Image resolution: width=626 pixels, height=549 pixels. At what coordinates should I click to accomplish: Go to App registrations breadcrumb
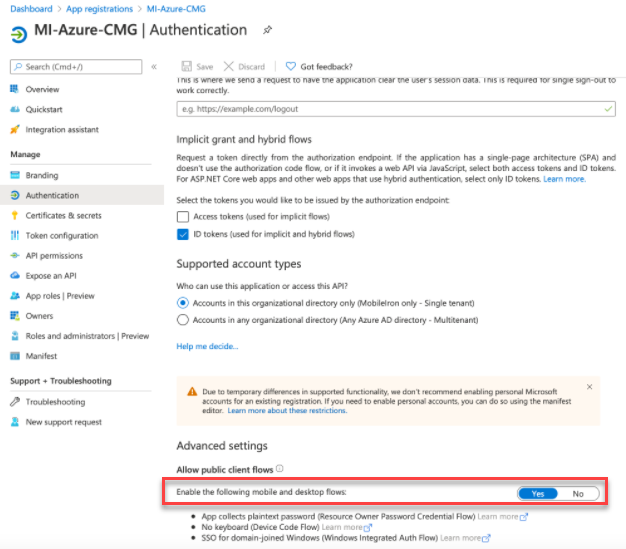(99, 9)
